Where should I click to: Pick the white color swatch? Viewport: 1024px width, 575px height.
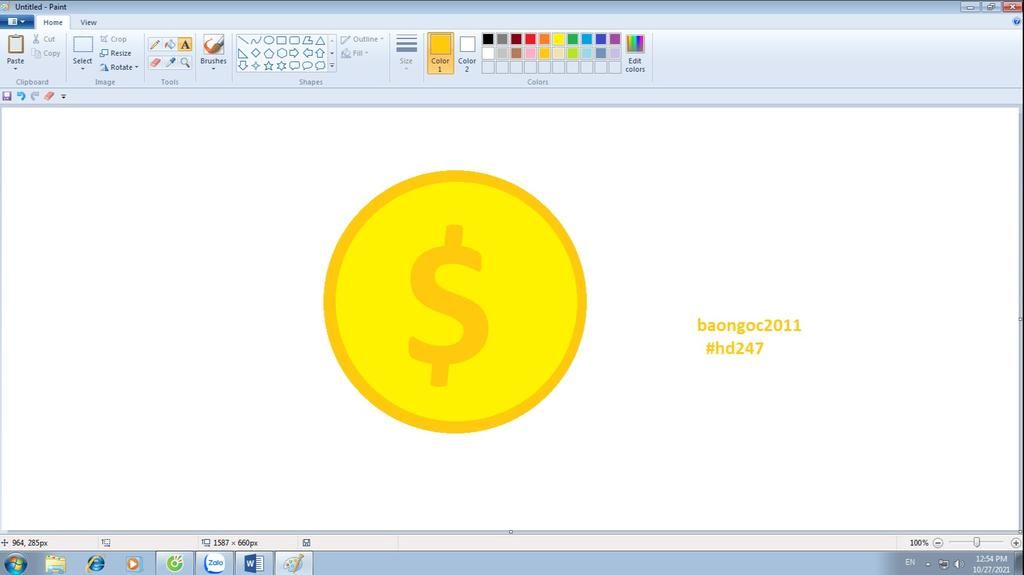pyautogui.click(x=488, y=53)
